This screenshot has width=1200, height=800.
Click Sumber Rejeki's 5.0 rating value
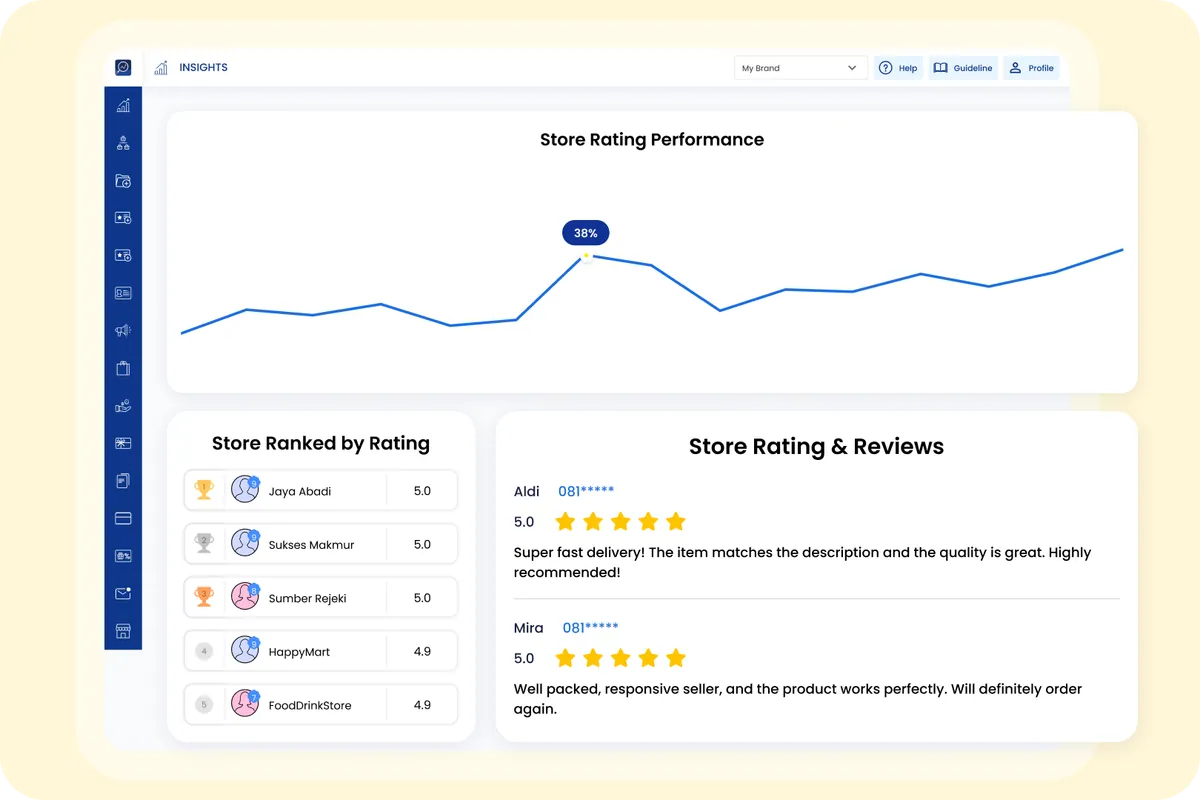pyautogui.click(x=422, y=598)
